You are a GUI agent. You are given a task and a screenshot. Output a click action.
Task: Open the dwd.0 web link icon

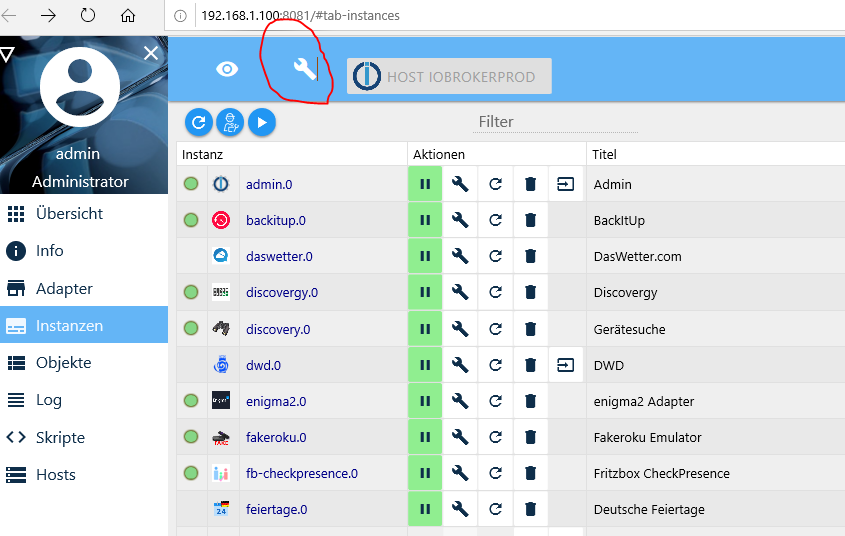pos(565,365)
